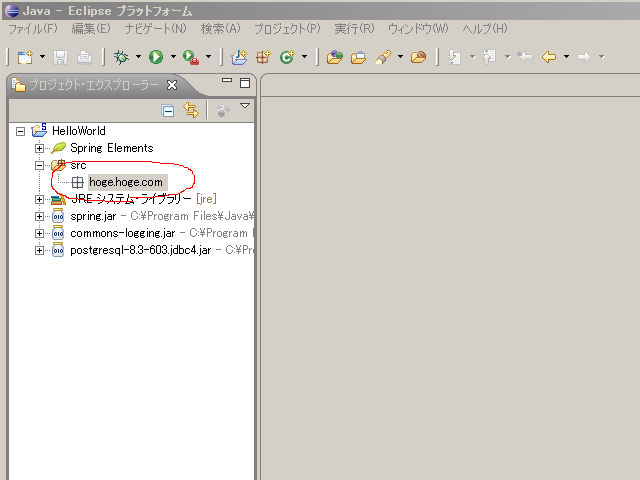
Task: Expand the spring.jar library node
Action: [x=40, y=216]
